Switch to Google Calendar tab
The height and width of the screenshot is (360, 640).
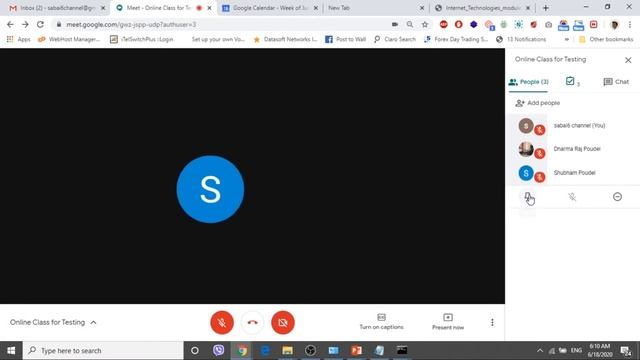(x=269, y=8)
